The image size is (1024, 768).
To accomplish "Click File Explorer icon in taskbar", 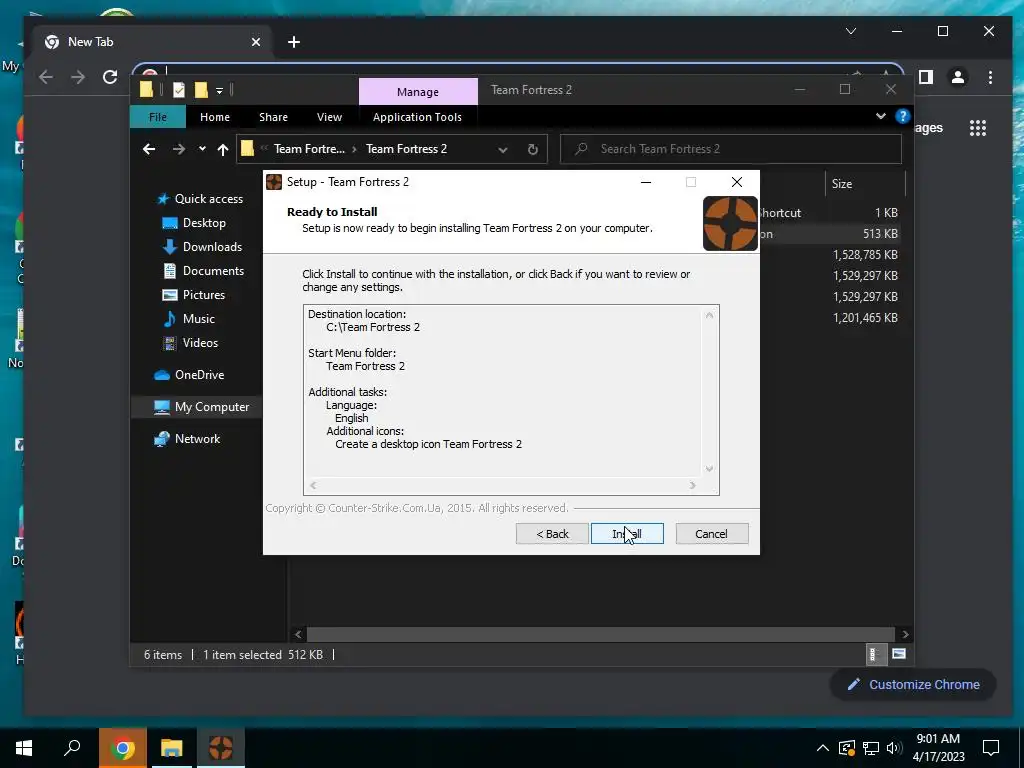I will (172, 748).
